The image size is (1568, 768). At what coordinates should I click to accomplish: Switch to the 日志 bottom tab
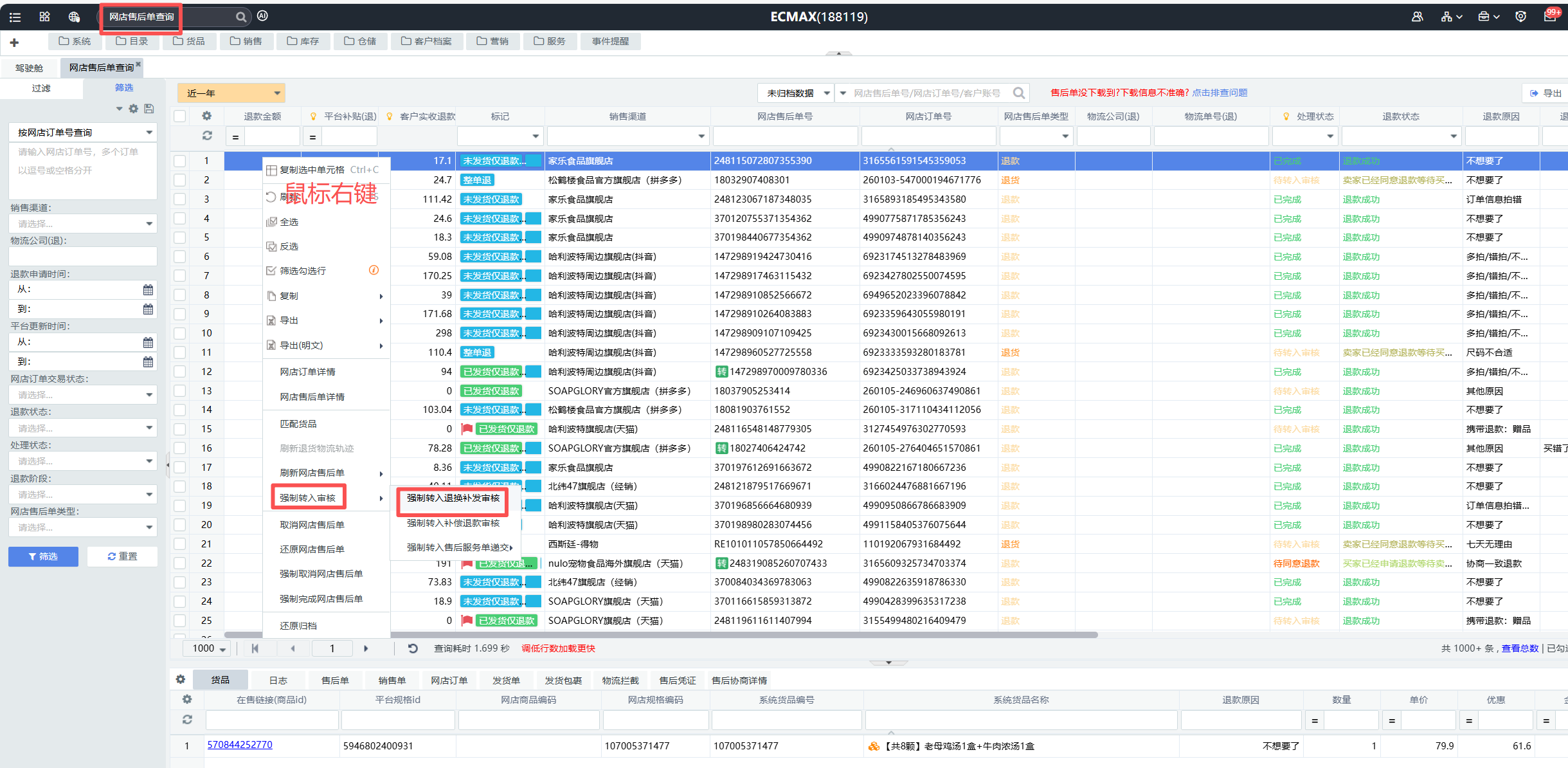(278, 681)
